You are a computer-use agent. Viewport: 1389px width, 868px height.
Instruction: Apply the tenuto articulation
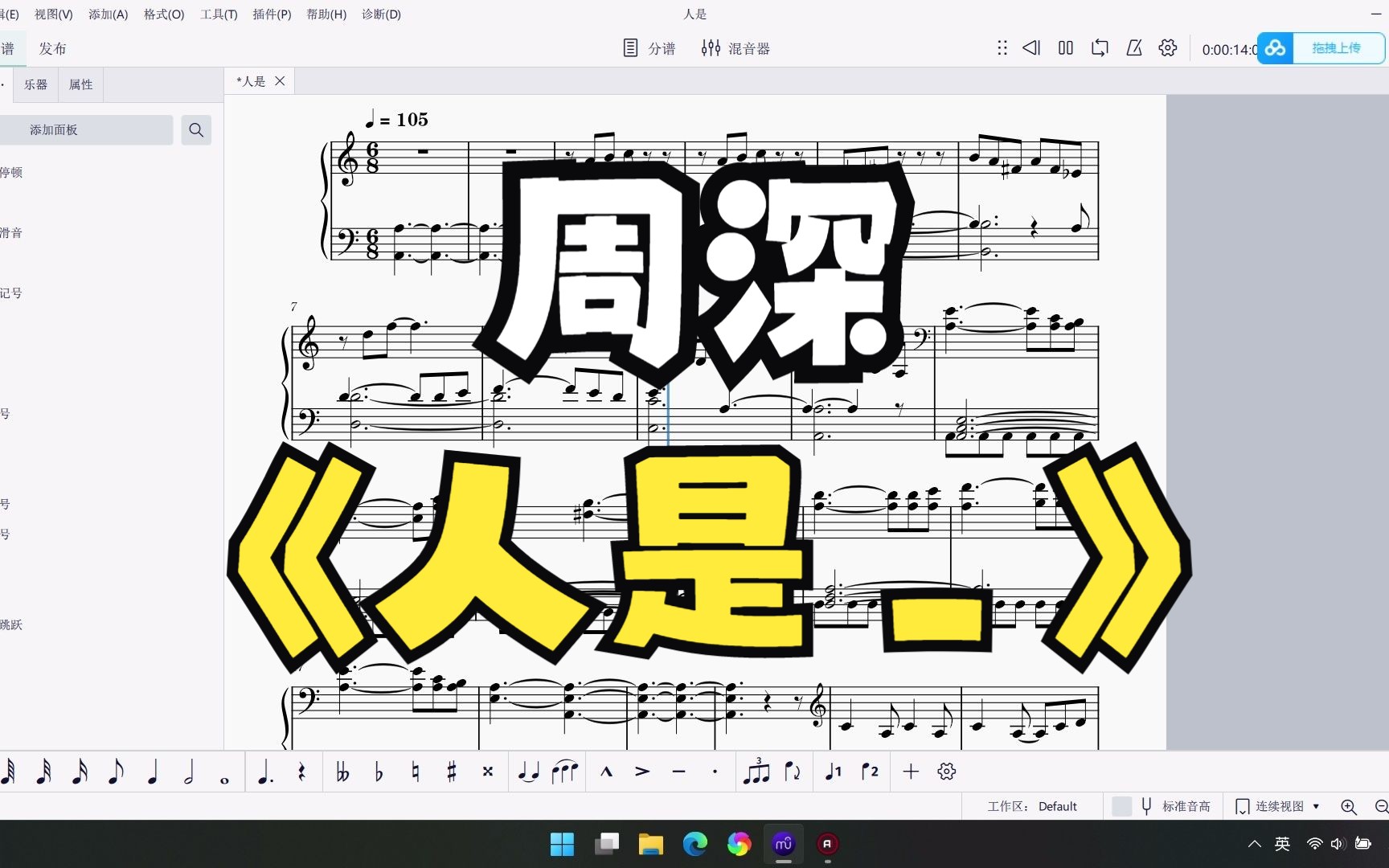coord(678,772)
